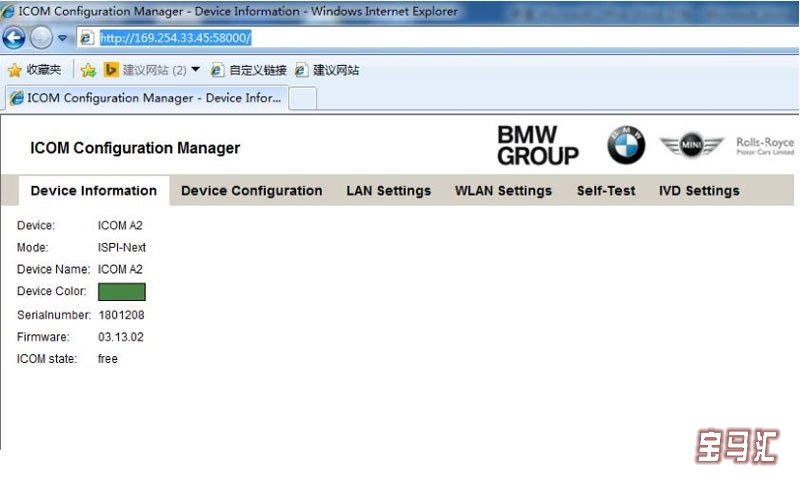Image resolution: width=800 pixels, height=482 pixels.
Task: Open a new blank browser tab
Action: pos(303,98)
